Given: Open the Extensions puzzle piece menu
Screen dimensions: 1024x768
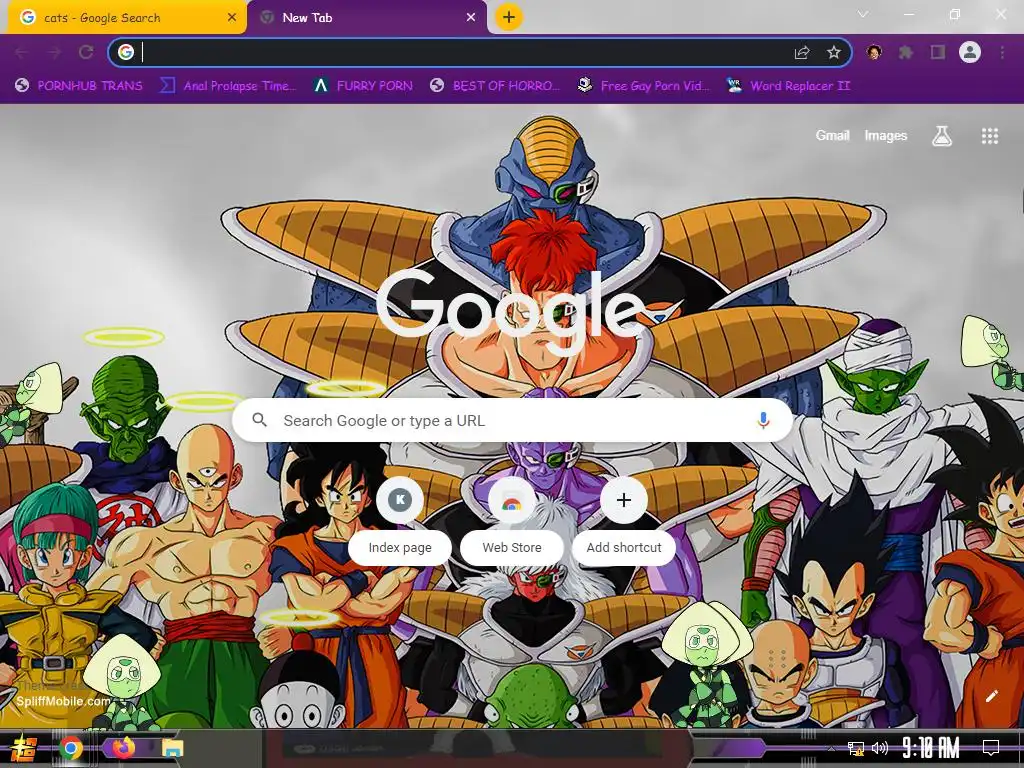Looking at the screenshot, I should point(906,52).
